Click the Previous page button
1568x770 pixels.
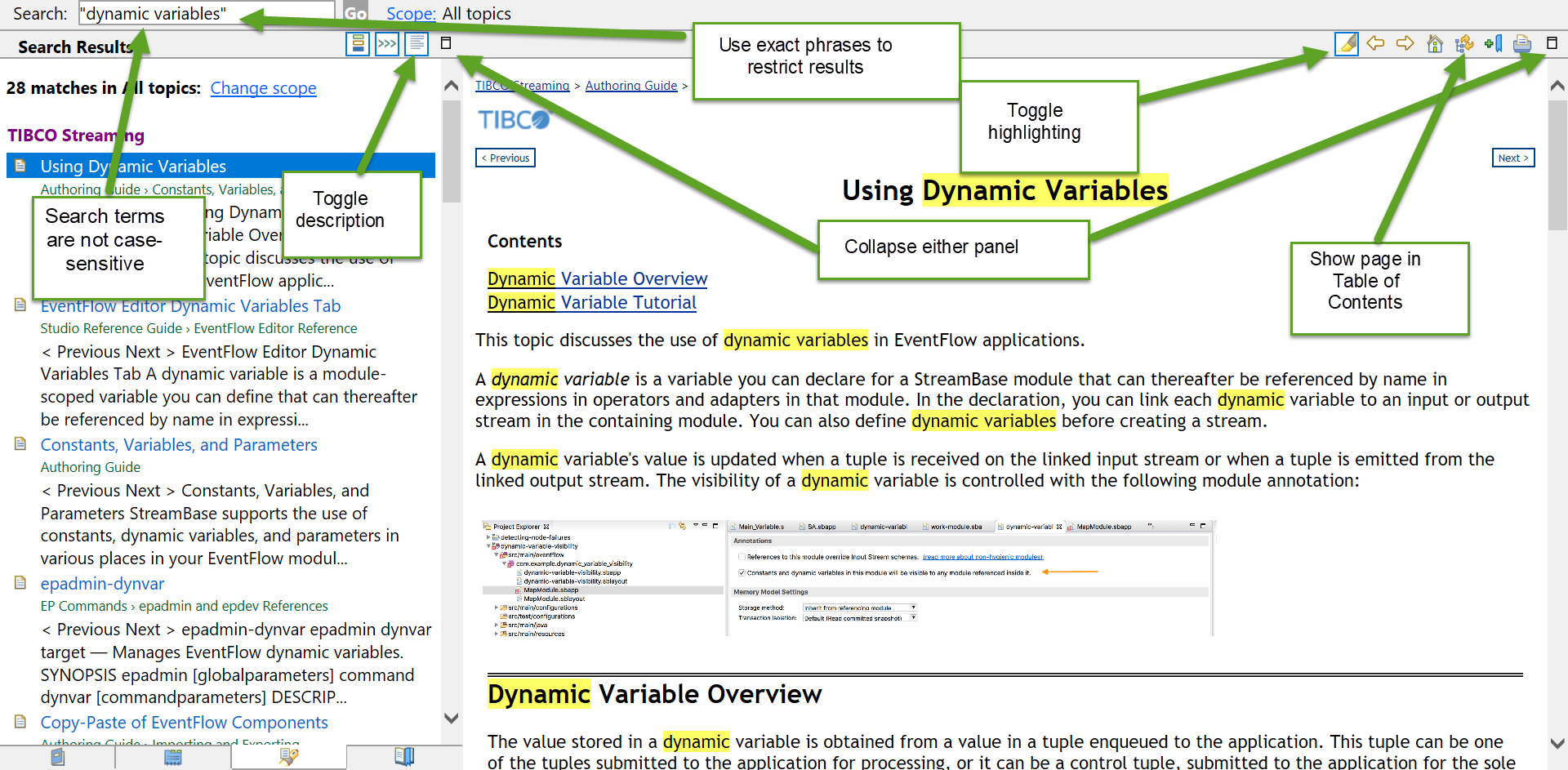(506, 158)
